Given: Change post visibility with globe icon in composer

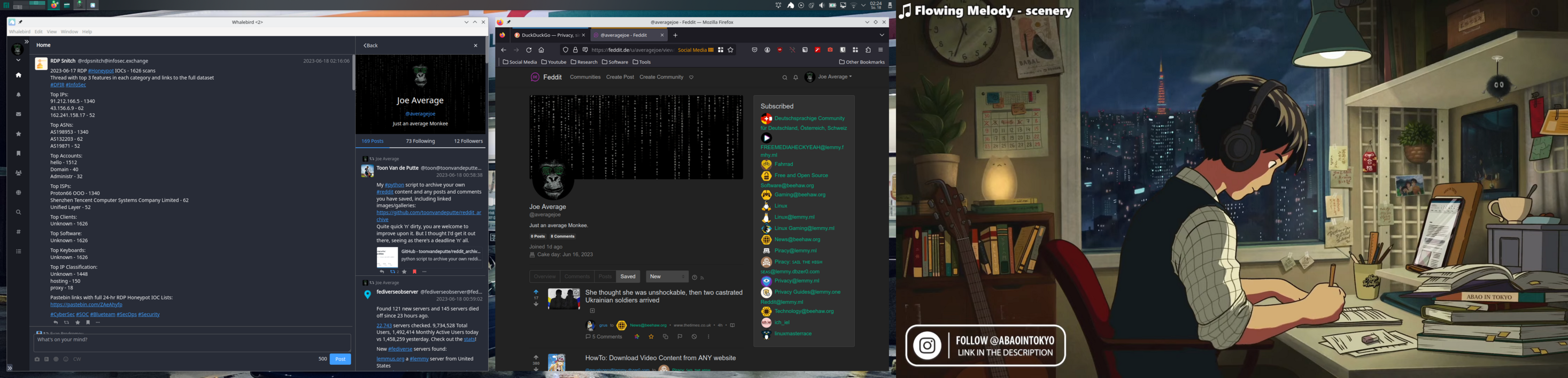Looking at the screenshot, I should pos(56,359).
